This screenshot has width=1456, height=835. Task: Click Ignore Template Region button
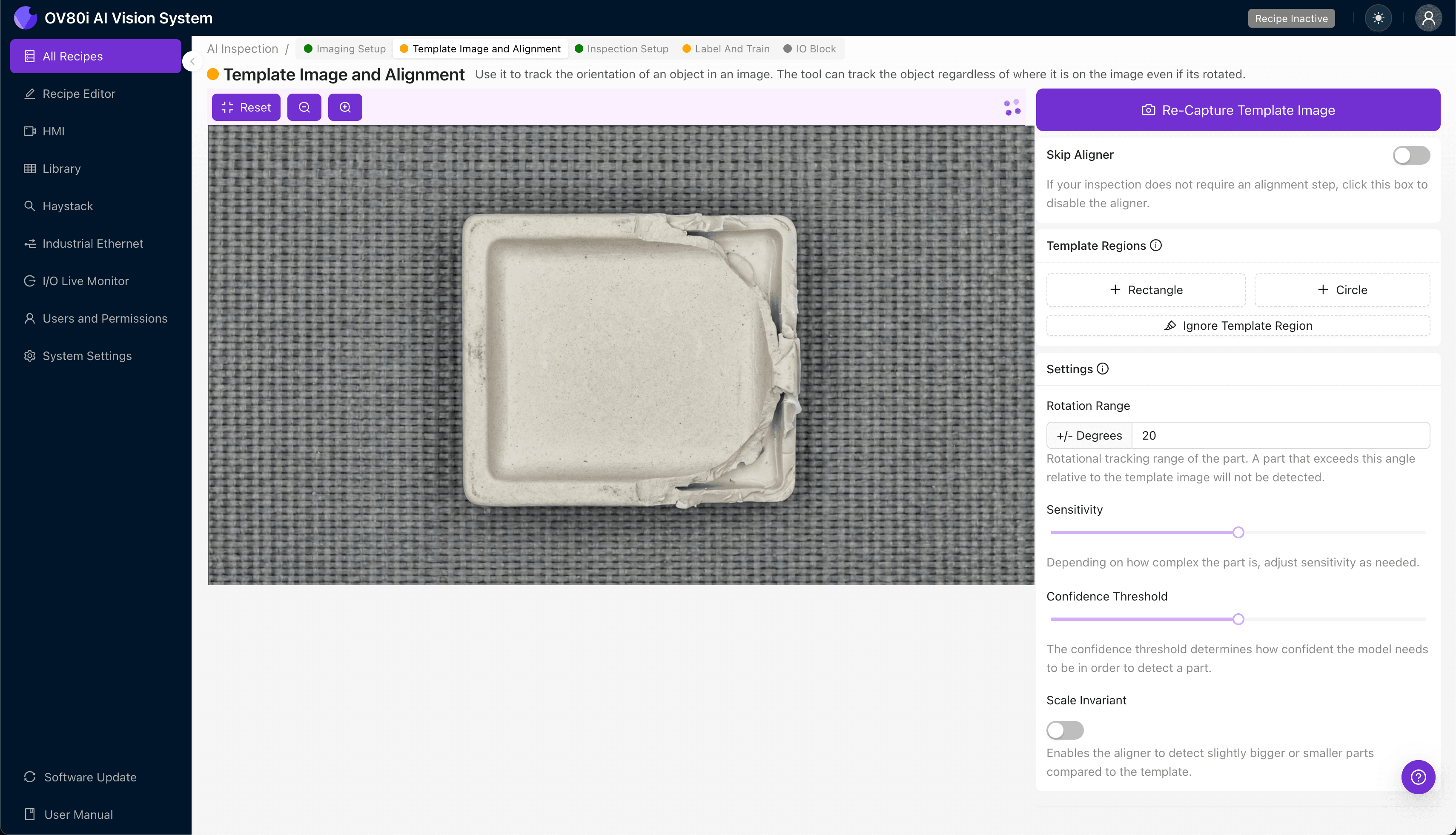click(x=1238, y=326)
